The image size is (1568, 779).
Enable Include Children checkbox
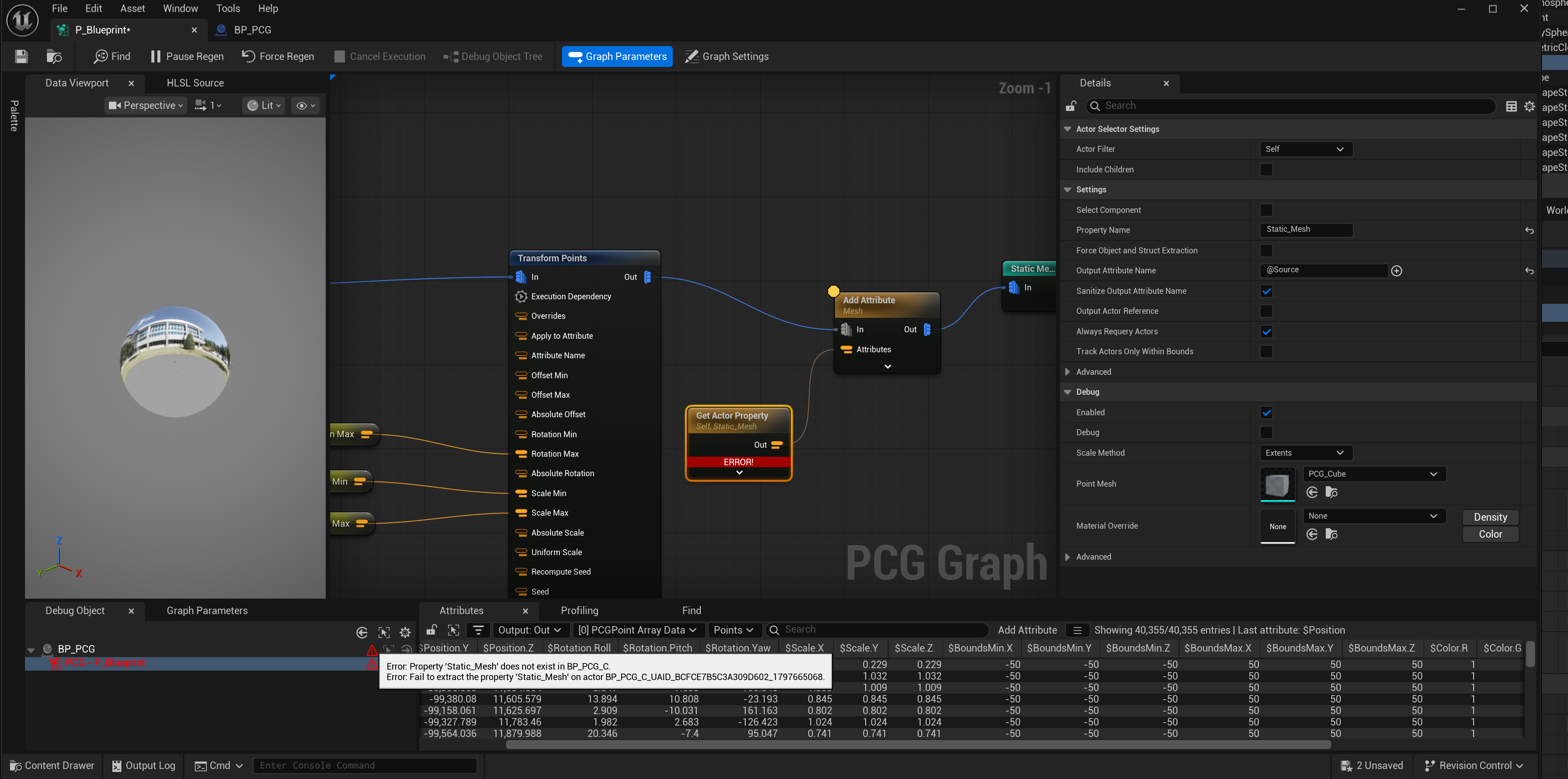pyautogui.click(x=1266, y=169)
